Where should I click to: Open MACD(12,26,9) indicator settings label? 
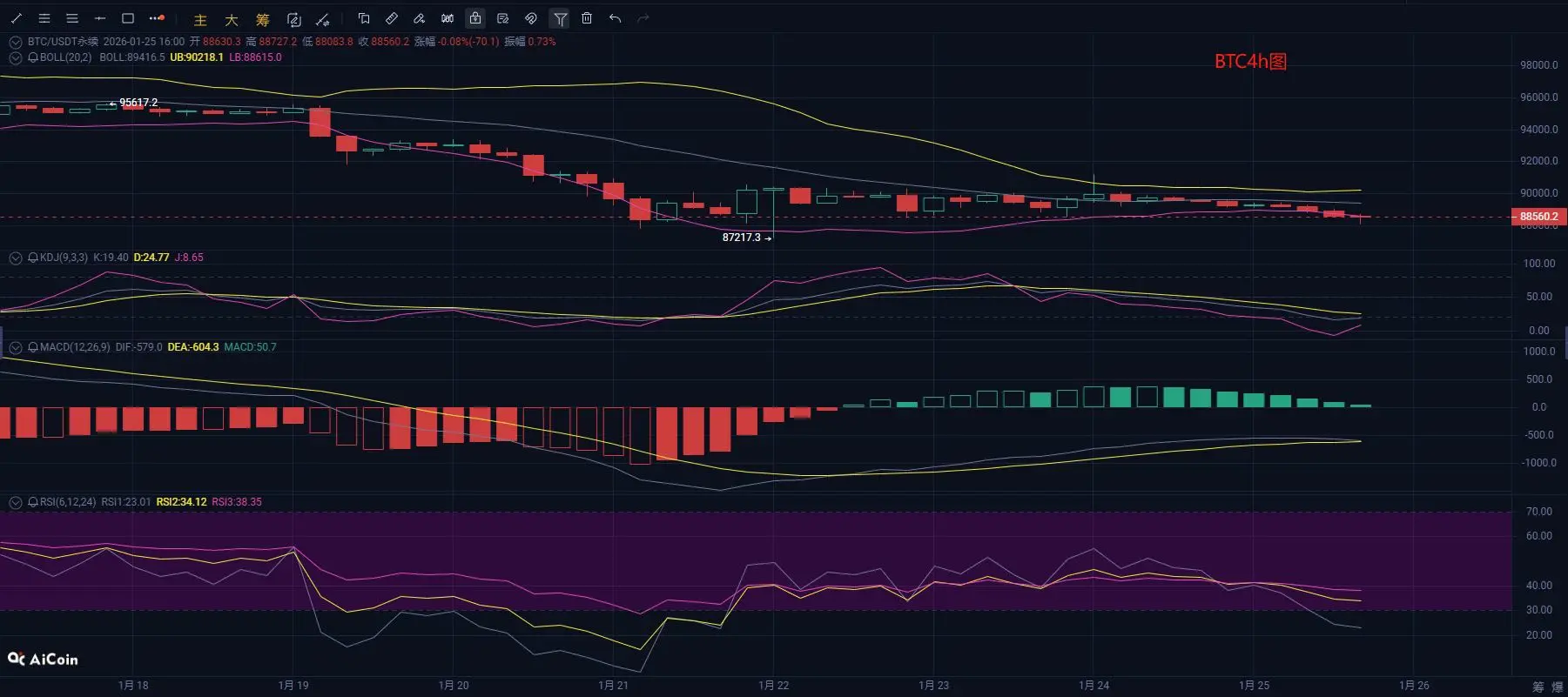pos(75,347)
